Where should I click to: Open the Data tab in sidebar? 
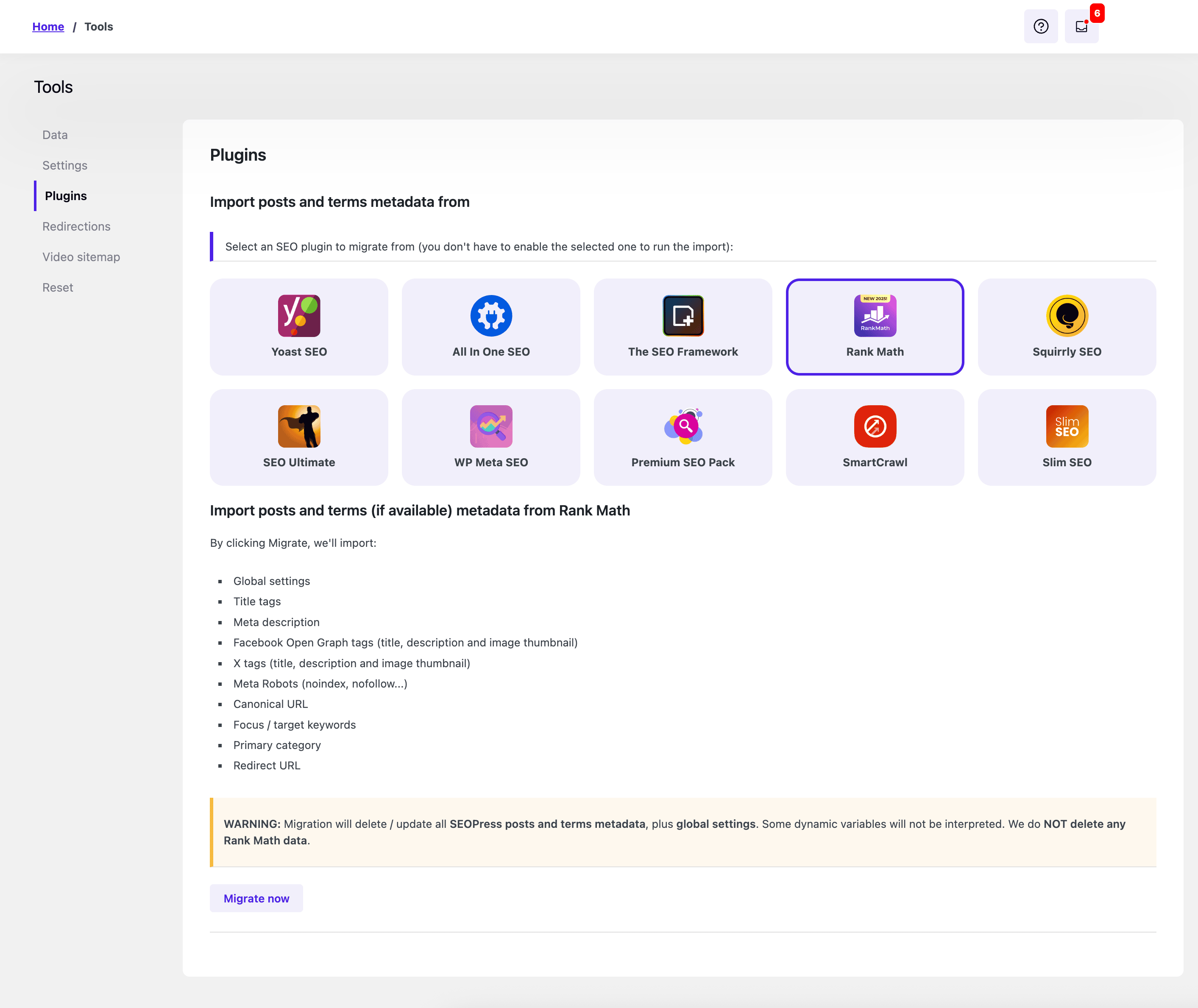55,135
